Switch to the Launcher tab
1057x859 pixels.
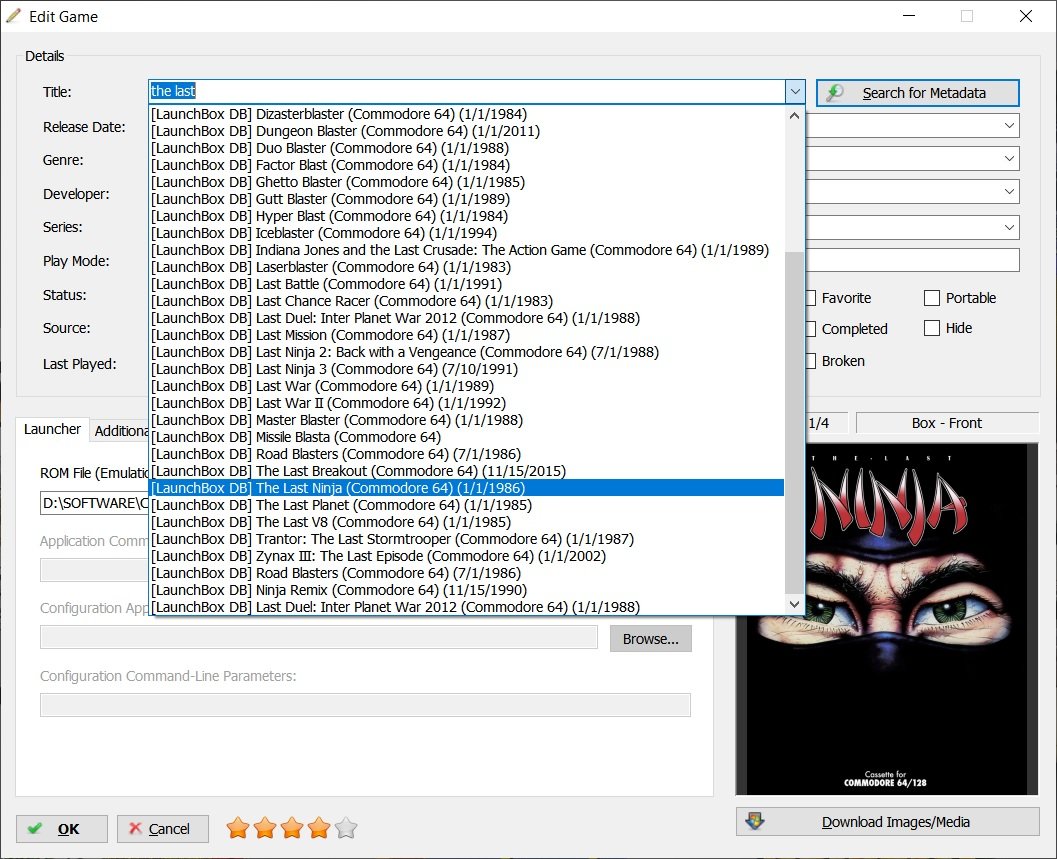[52, 430]
